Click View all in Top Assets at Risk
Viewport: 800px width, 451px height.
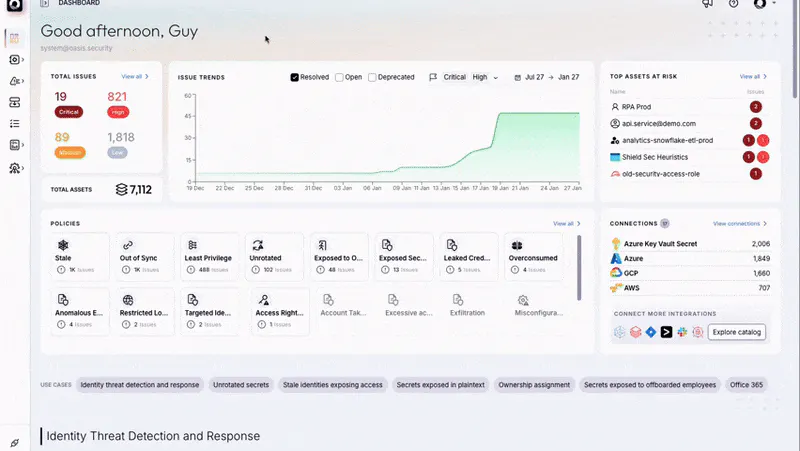[753, 76]
